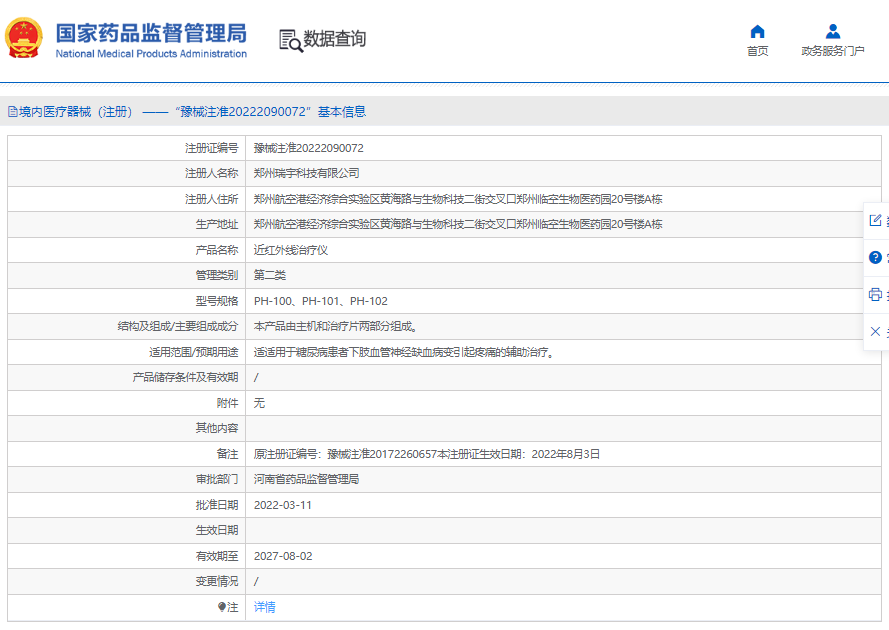Screen dimensions: 889x630
Task: Click the 适用范围 intended use description
Action: tap(403, 352)
